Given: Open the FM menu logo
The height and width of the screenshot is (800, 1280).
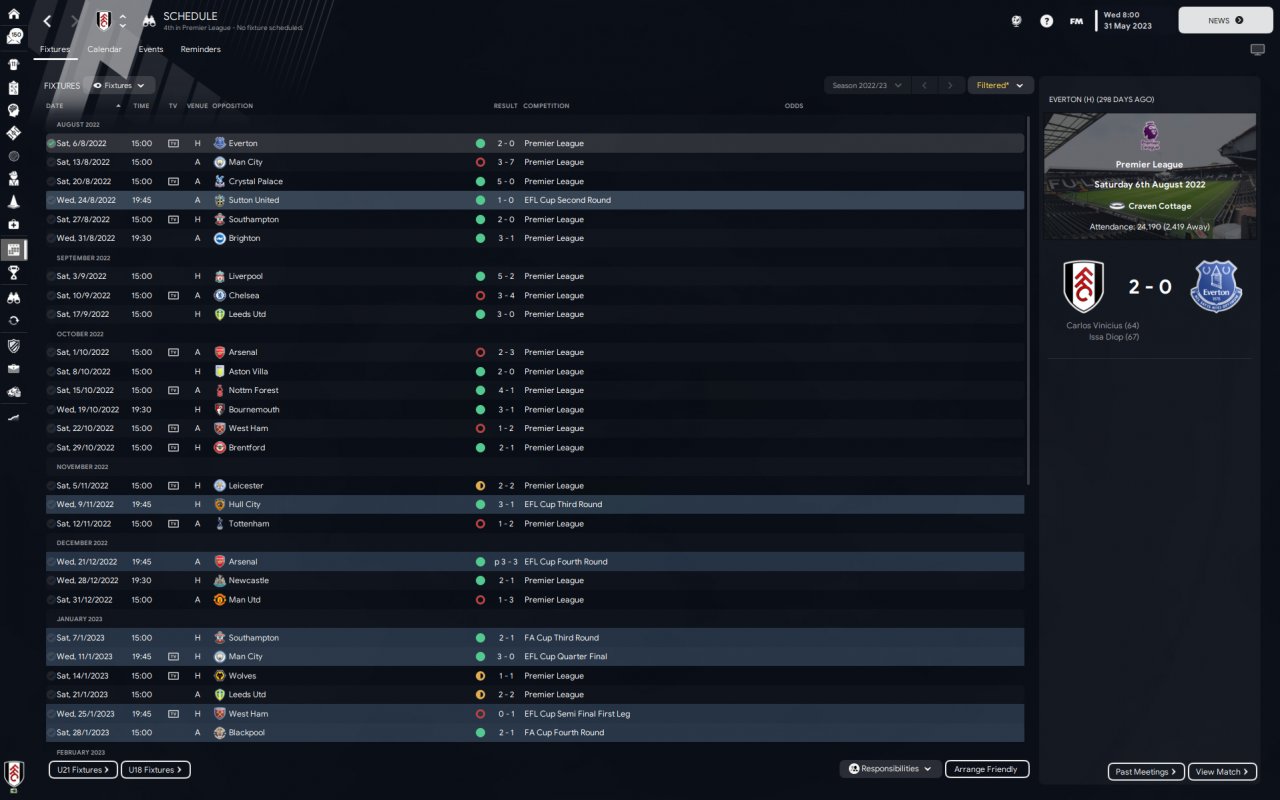Looking at the screenshot, I should click(x=1076, y=21).
